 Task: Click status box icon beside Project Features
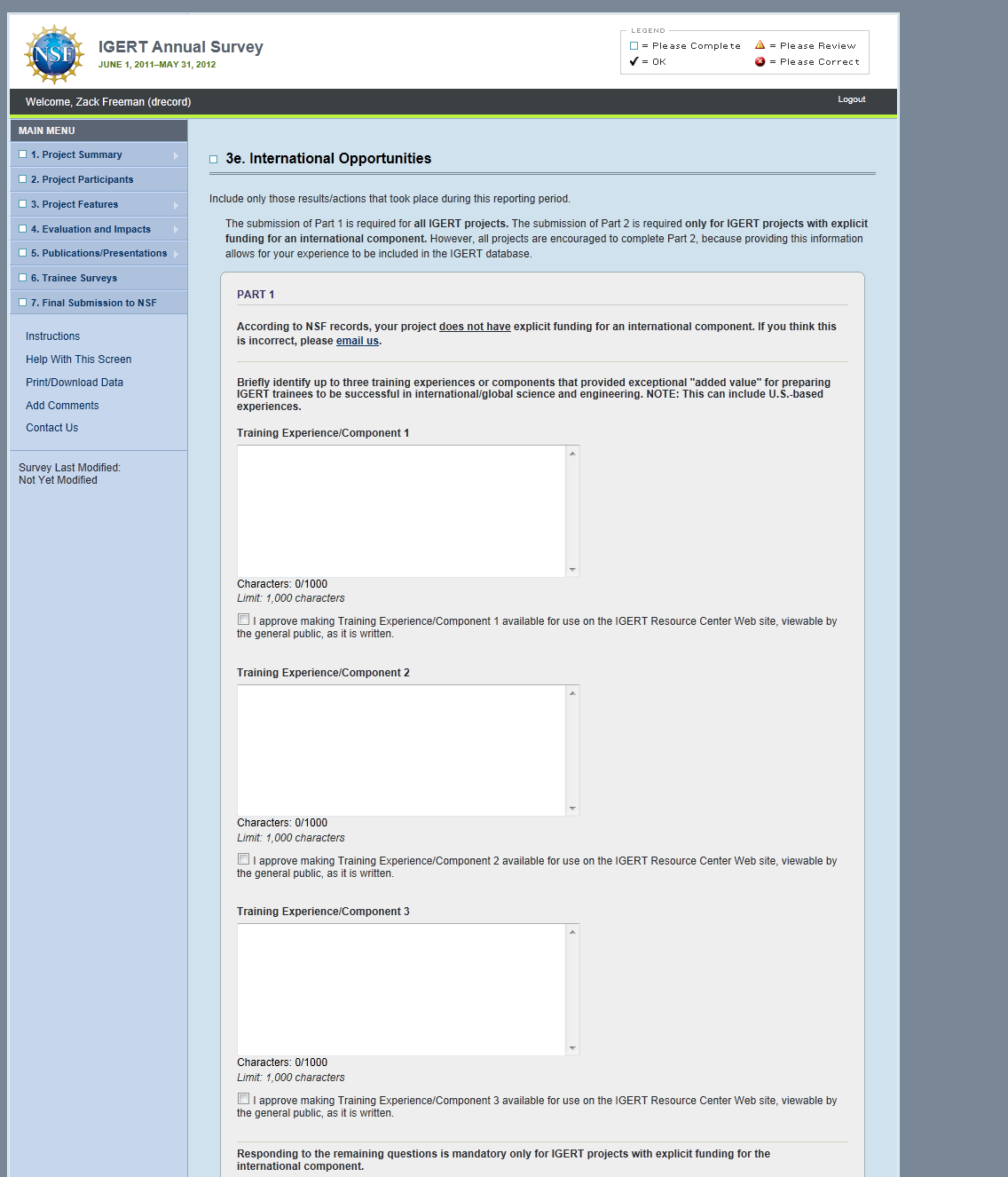point(23,204)
